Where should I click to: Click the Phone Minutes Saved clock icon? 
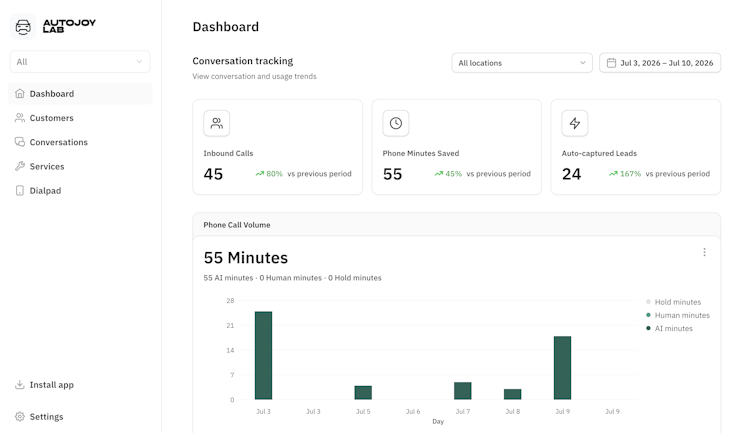pos(396,123)
